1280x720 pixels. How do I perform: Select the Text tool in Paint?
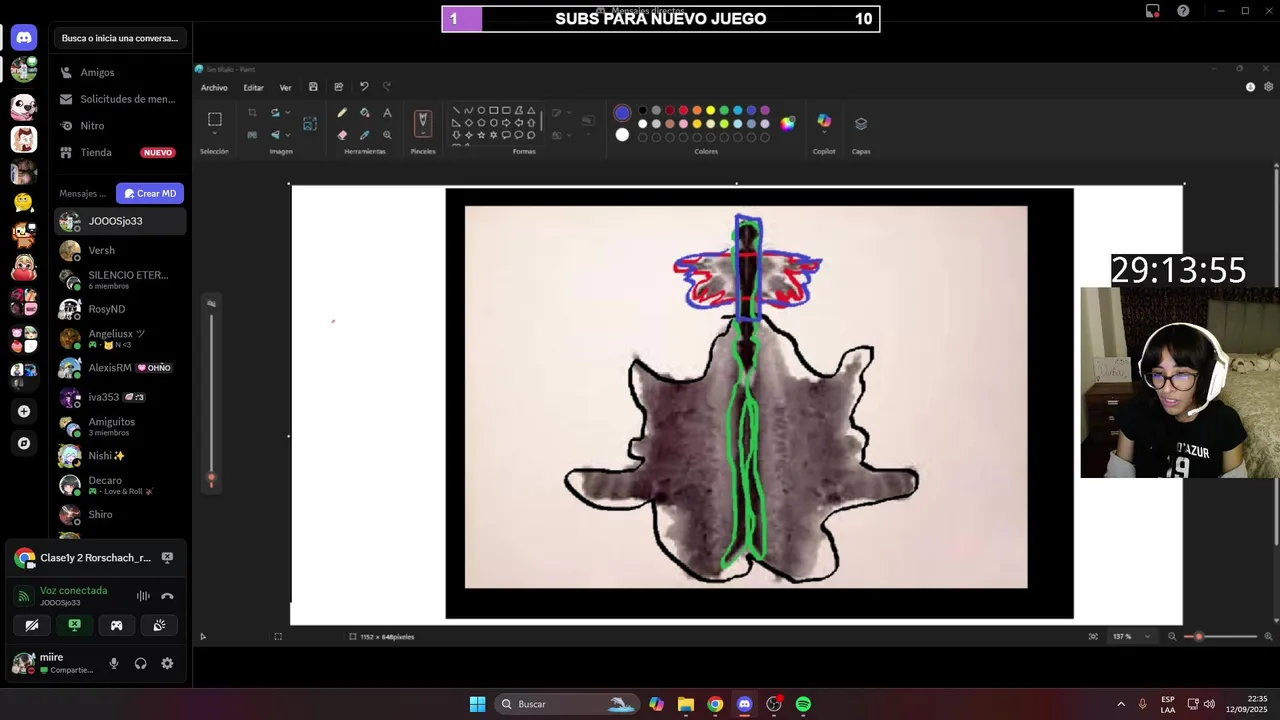pos(387,113)
